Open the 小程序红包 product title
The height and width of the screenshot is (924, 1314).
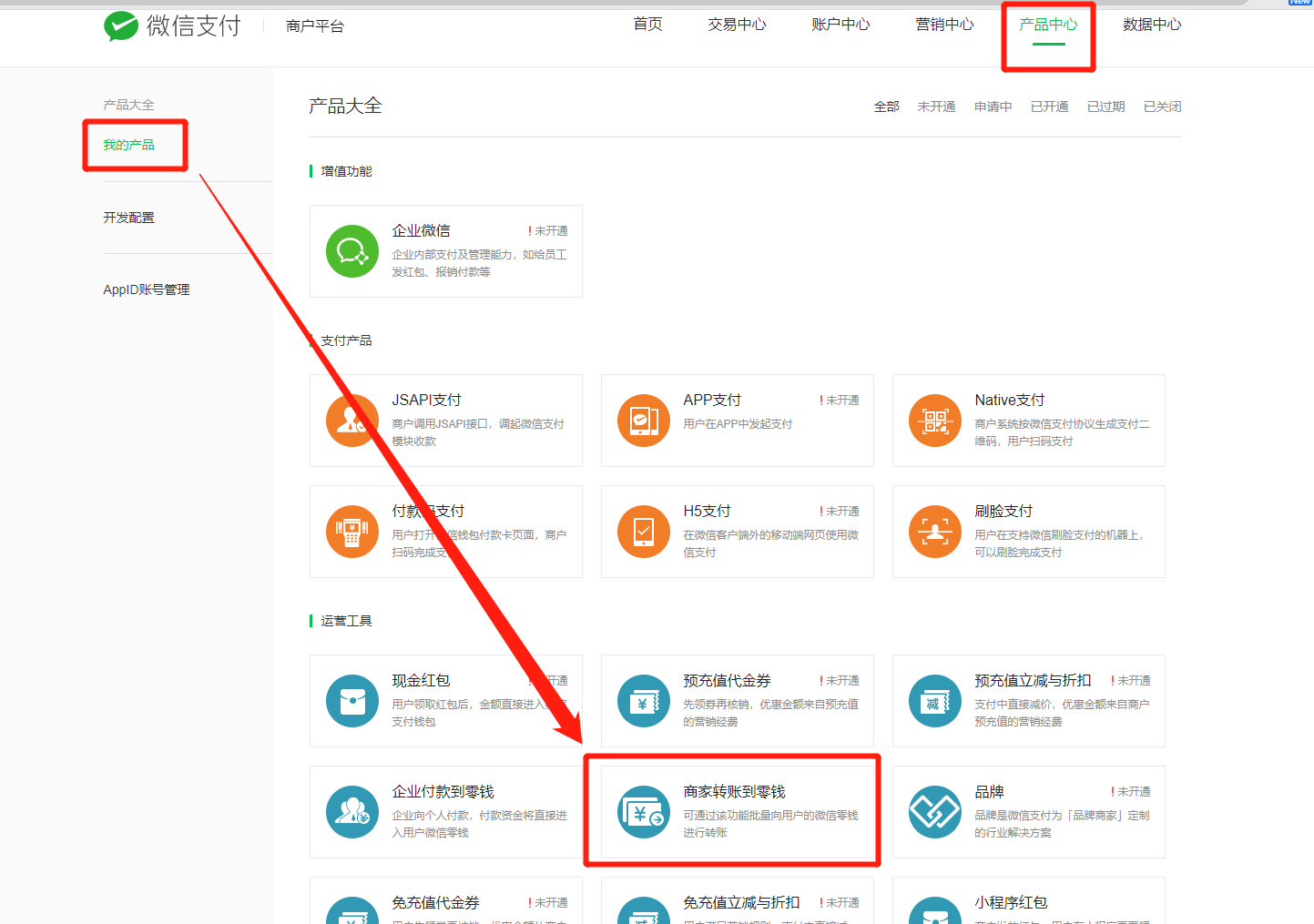[x=1012, y=903]
